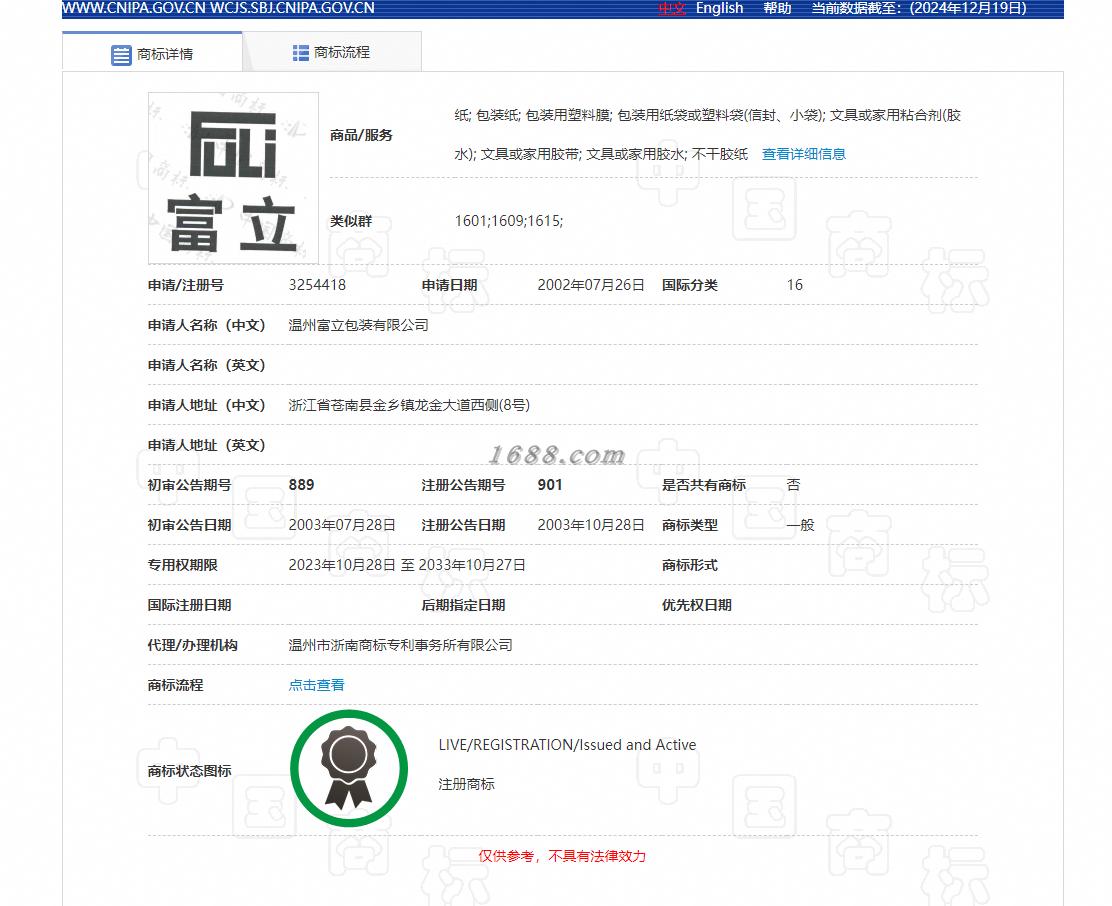Click the 注册商标 status label
The image size is (1112, 906).
click(x=467, y=784)
